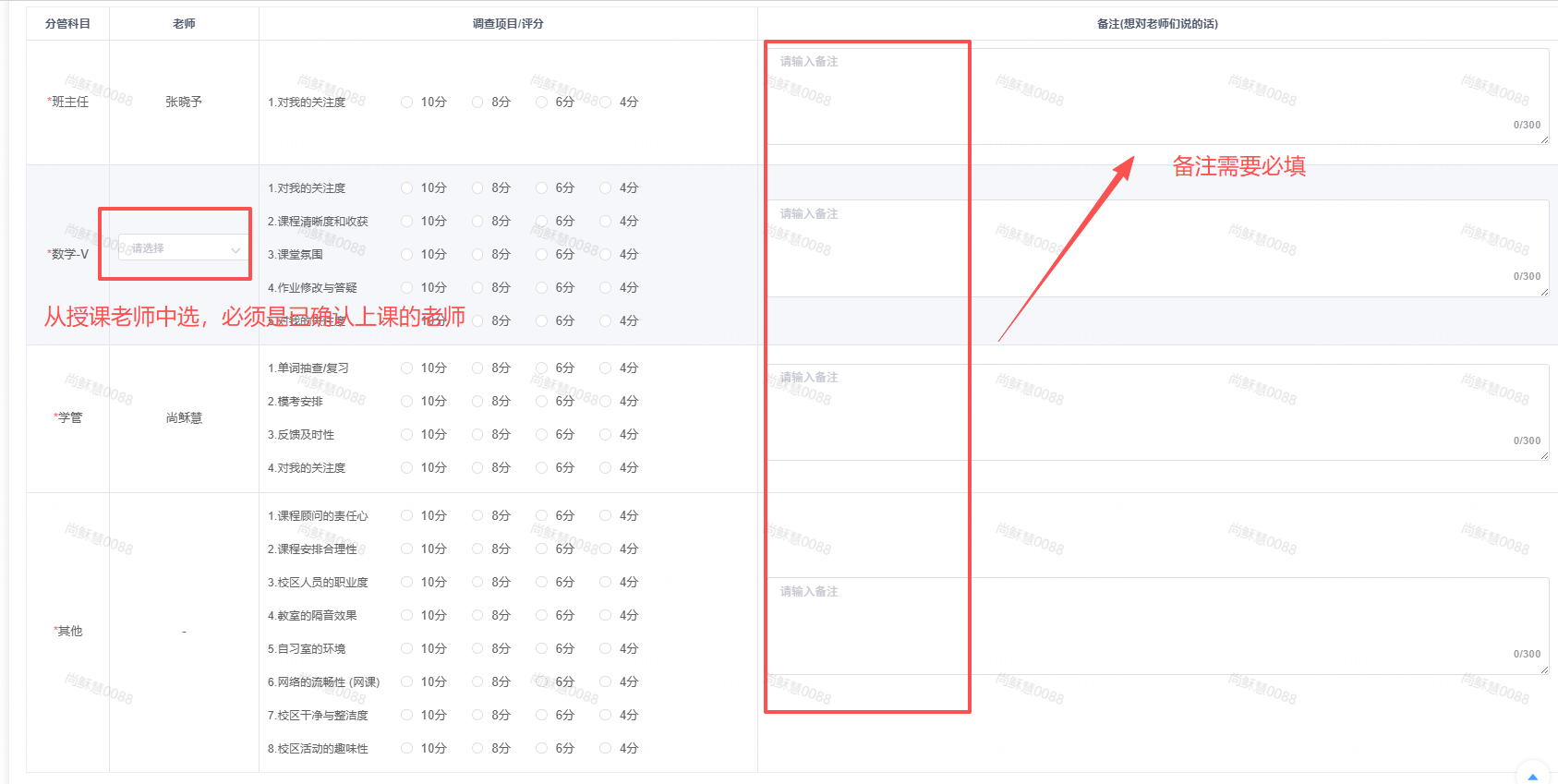
Task: Select 10分 for 课程顾问的责任心
Action: 407,516
